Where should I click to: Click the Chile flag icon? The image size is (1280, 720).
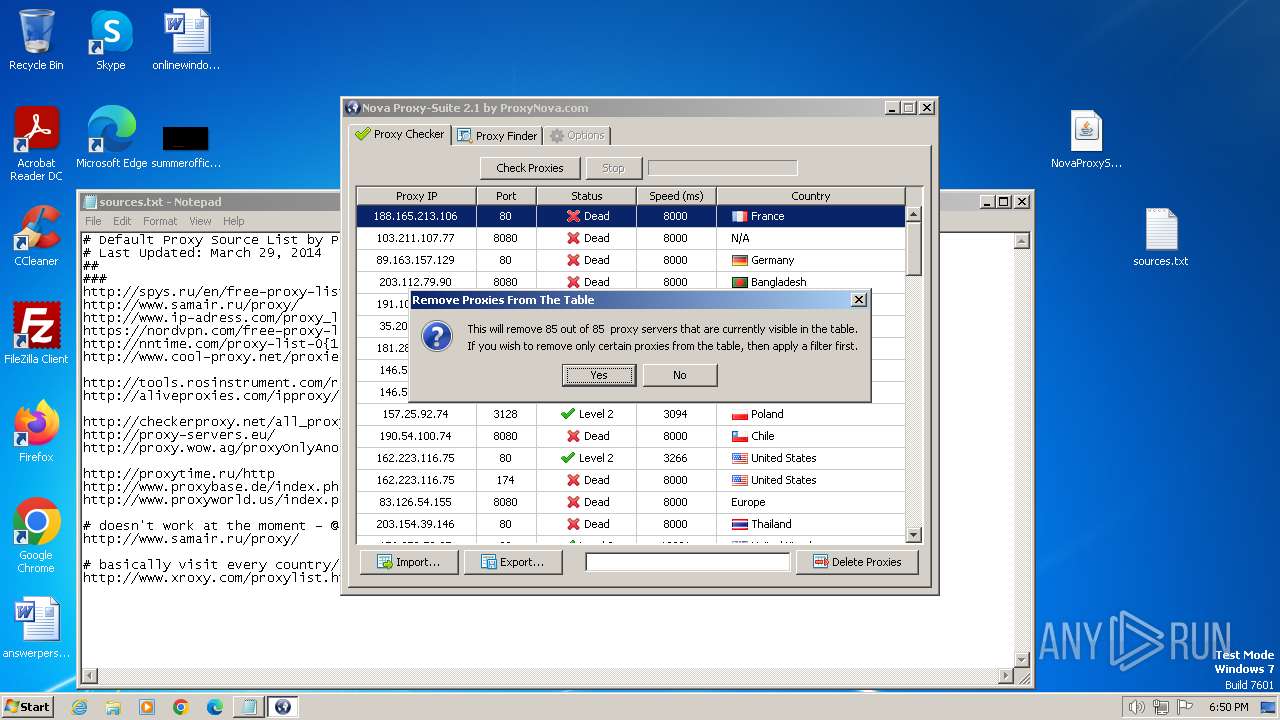tap(739, 436)
